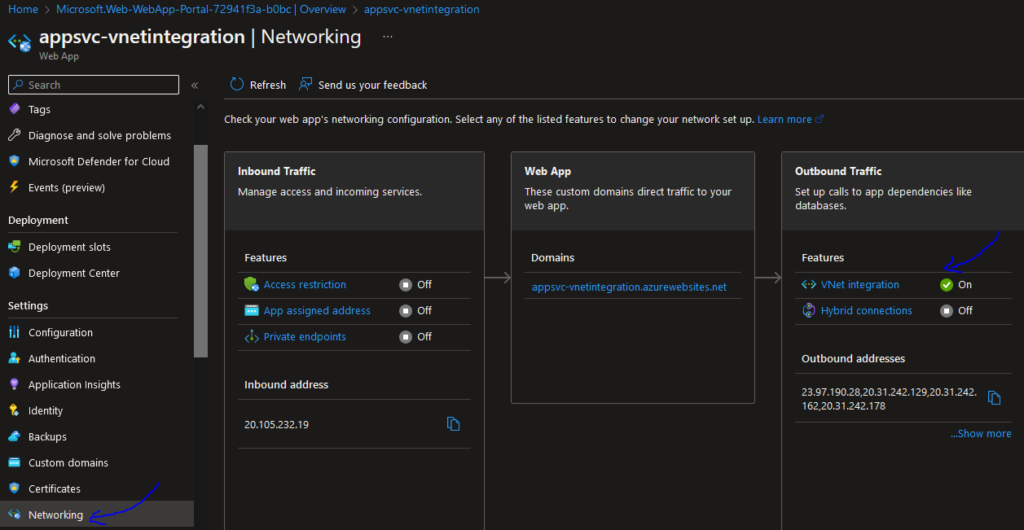Open VNet integration feature link

(x=859, y=285)
